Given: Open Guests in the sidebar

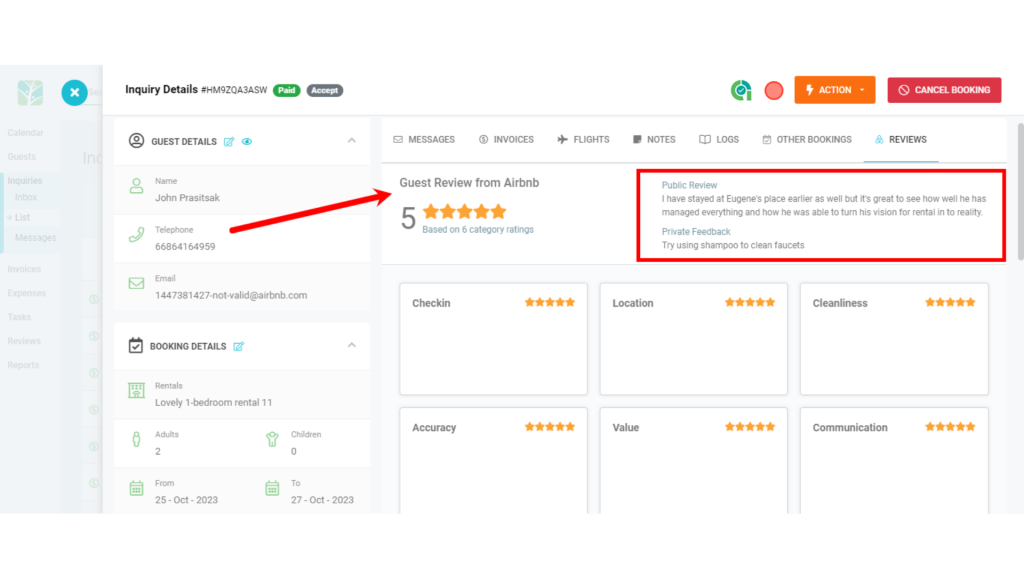Looking at the screenshot, I should click(22, 157).
